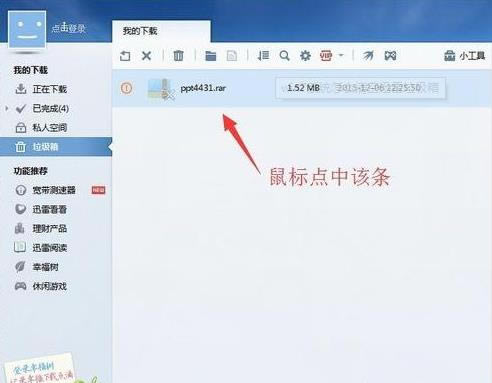This screenshot has width=492, height=383.
Task: Click the X delete icon in toolbar
Action: (x=146, y=55)
